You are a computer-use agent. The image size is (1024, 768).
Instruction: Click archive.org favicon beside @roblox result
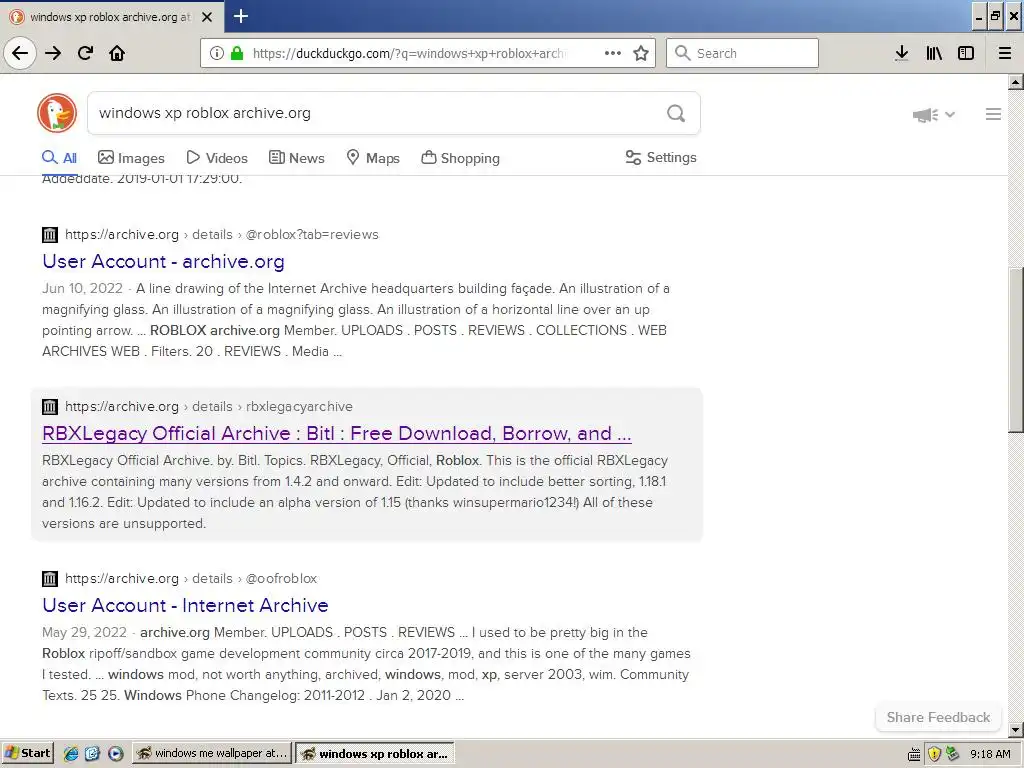(x=50, y=234)
